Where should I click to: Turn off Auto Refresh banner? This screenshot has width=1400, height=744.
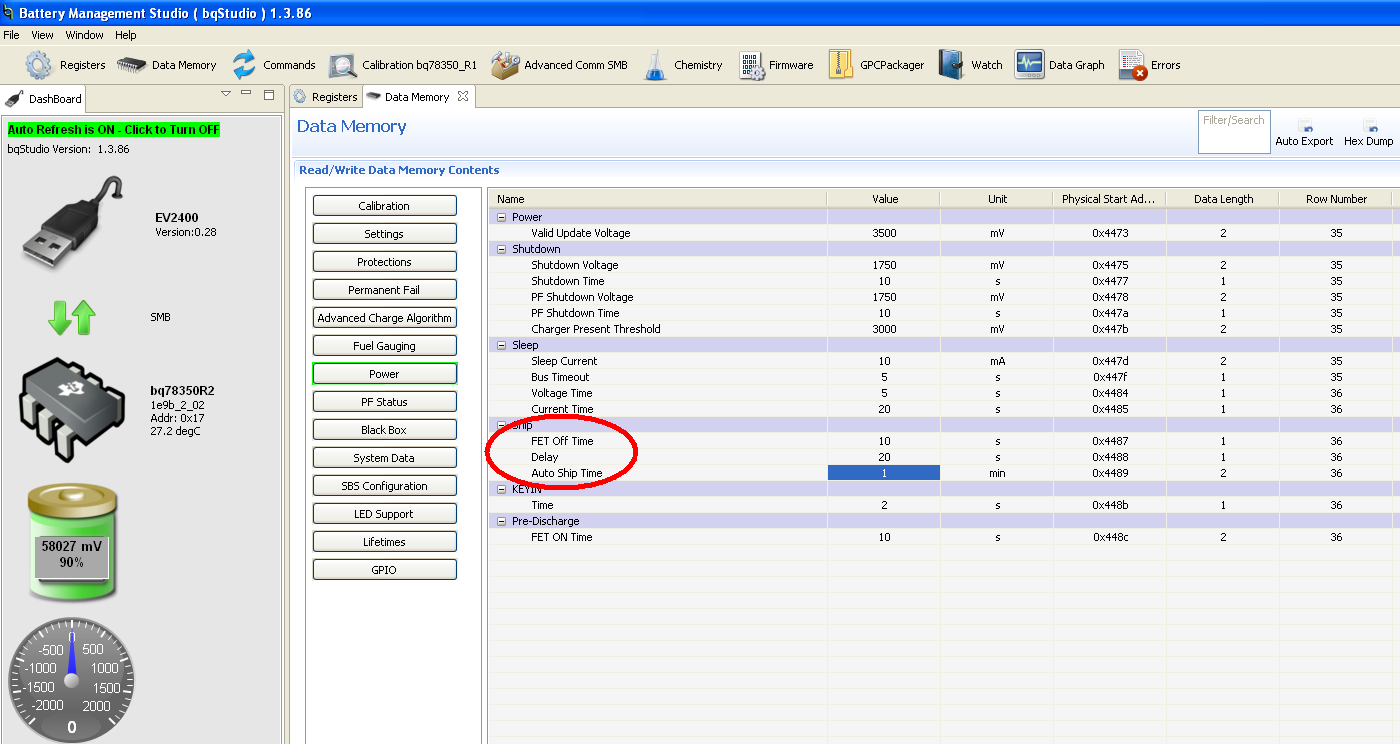113,130
